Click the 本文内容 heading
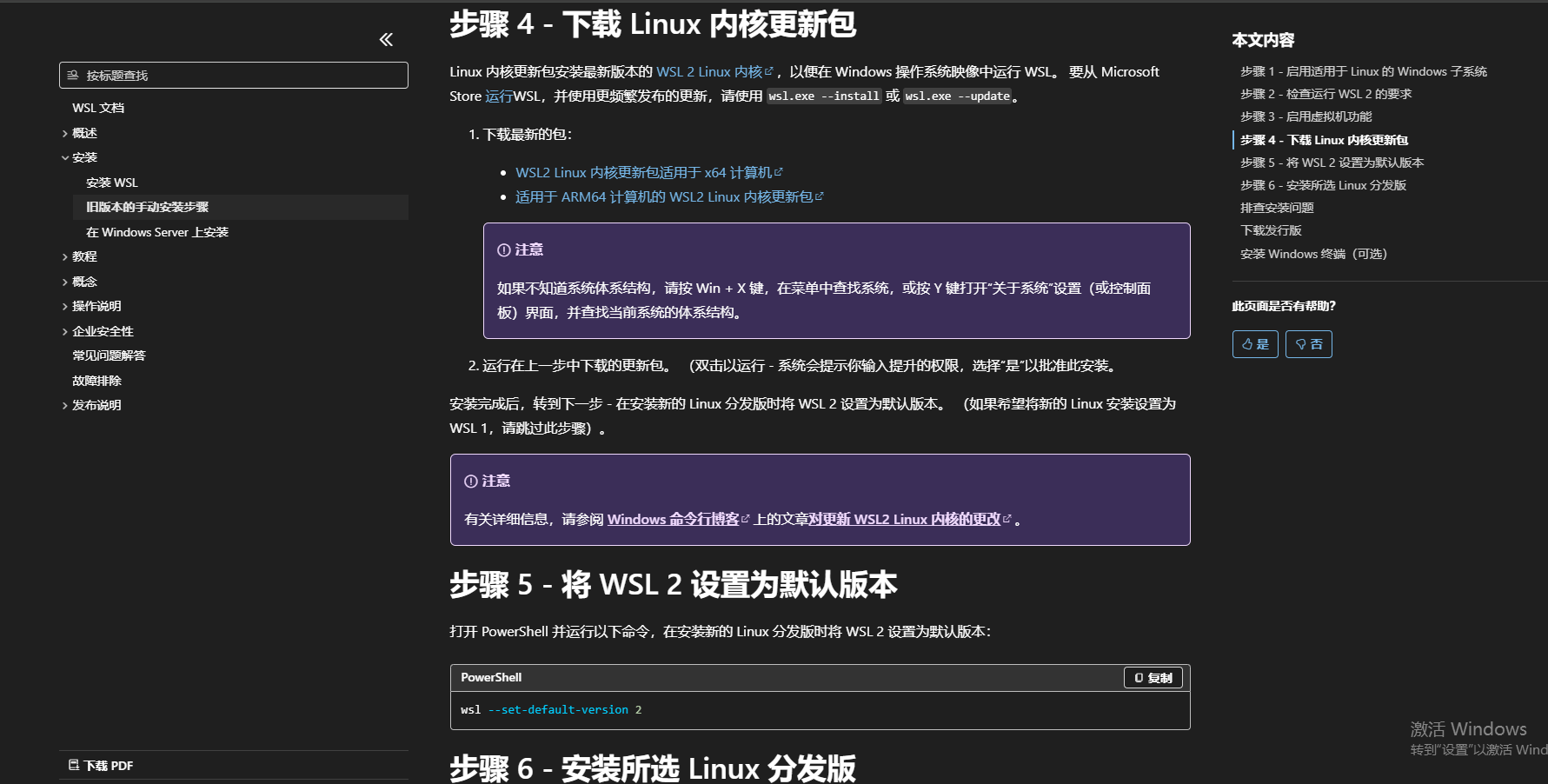The height and width of the screenshot is (784, 1548). click(x=1263, y=40)
